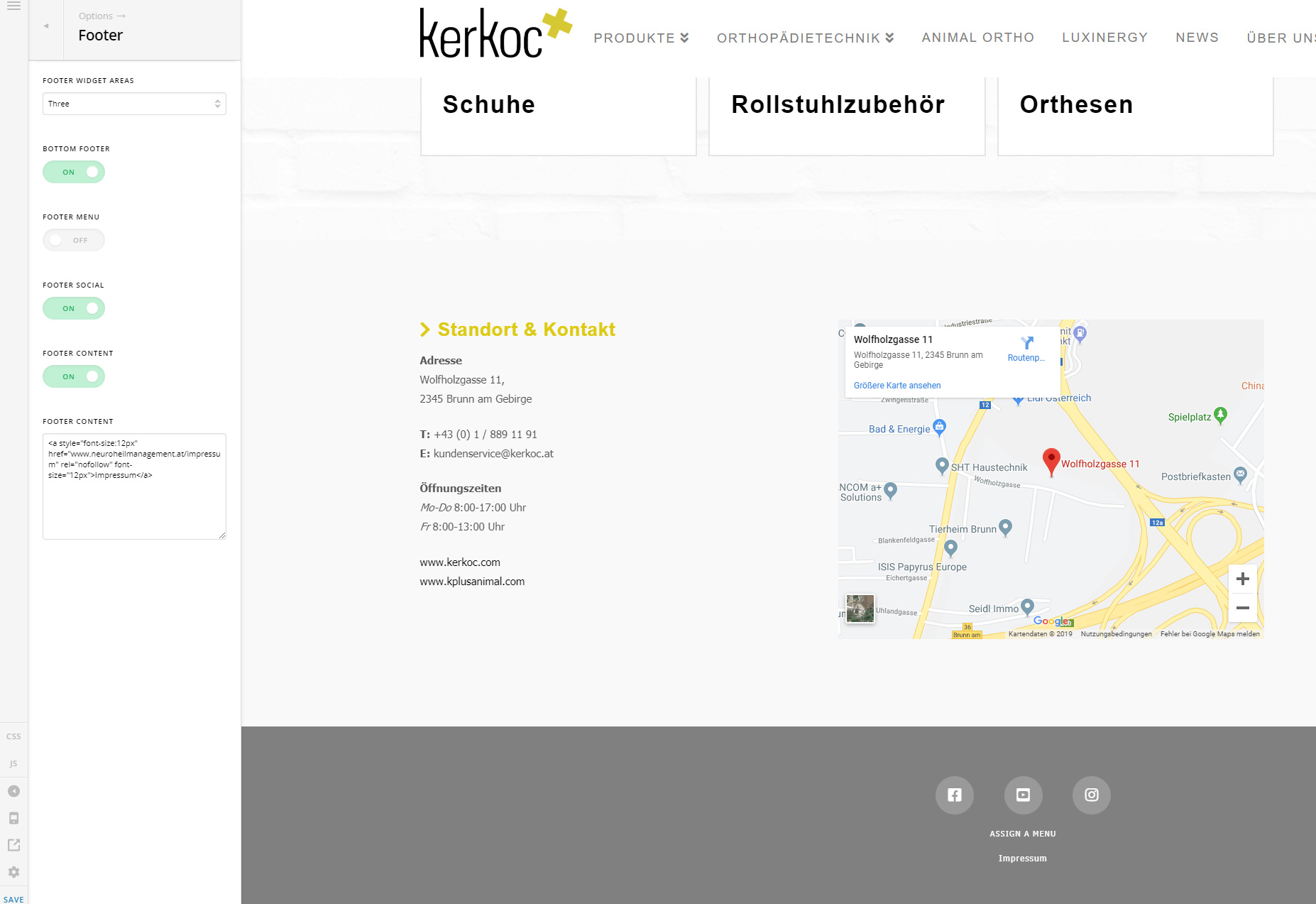Click the NCOM a+ Solutions map marker
Image resolution: width=1316 pixels, height=904 pixels.
891,490
